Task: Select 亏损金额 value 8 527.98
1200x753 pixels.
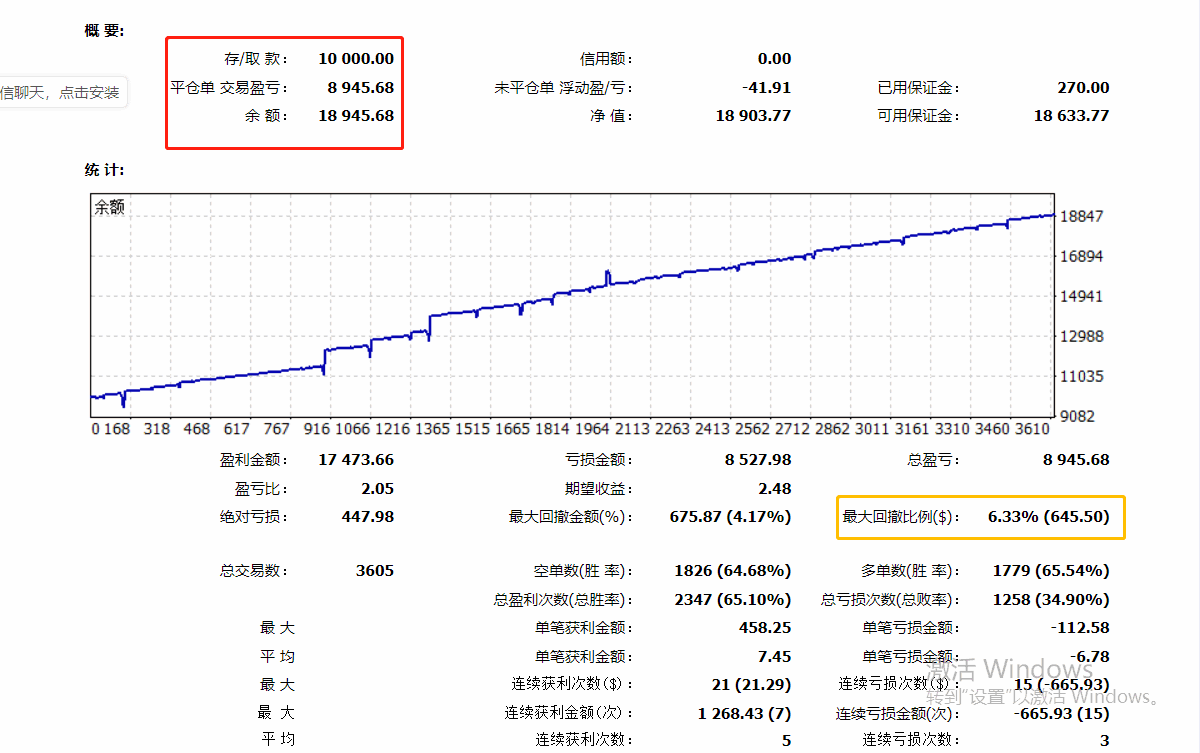Action: (758, 460)
